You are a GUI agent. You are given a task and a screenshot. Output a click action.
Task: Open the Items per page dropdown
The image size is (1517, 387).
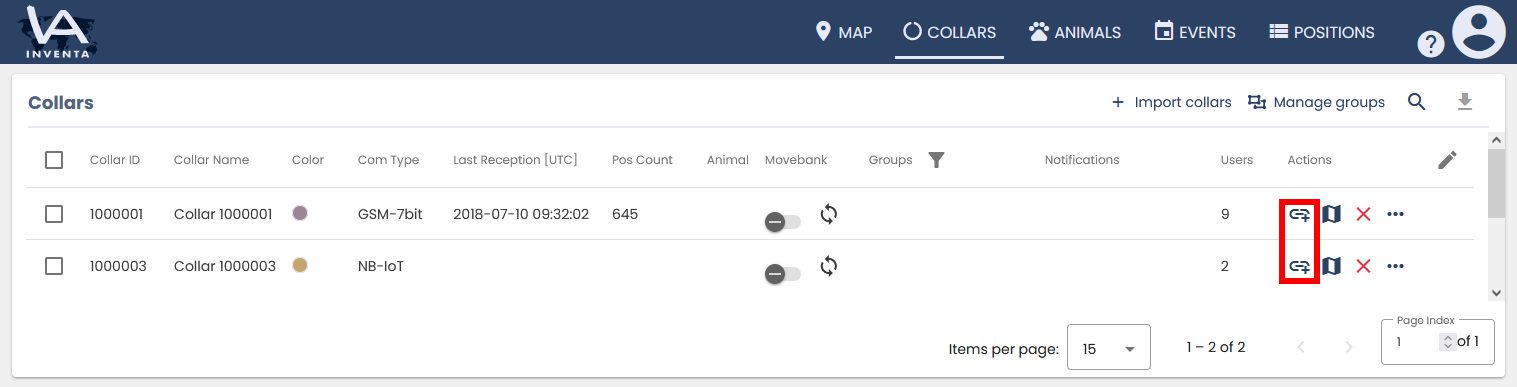1109,348
